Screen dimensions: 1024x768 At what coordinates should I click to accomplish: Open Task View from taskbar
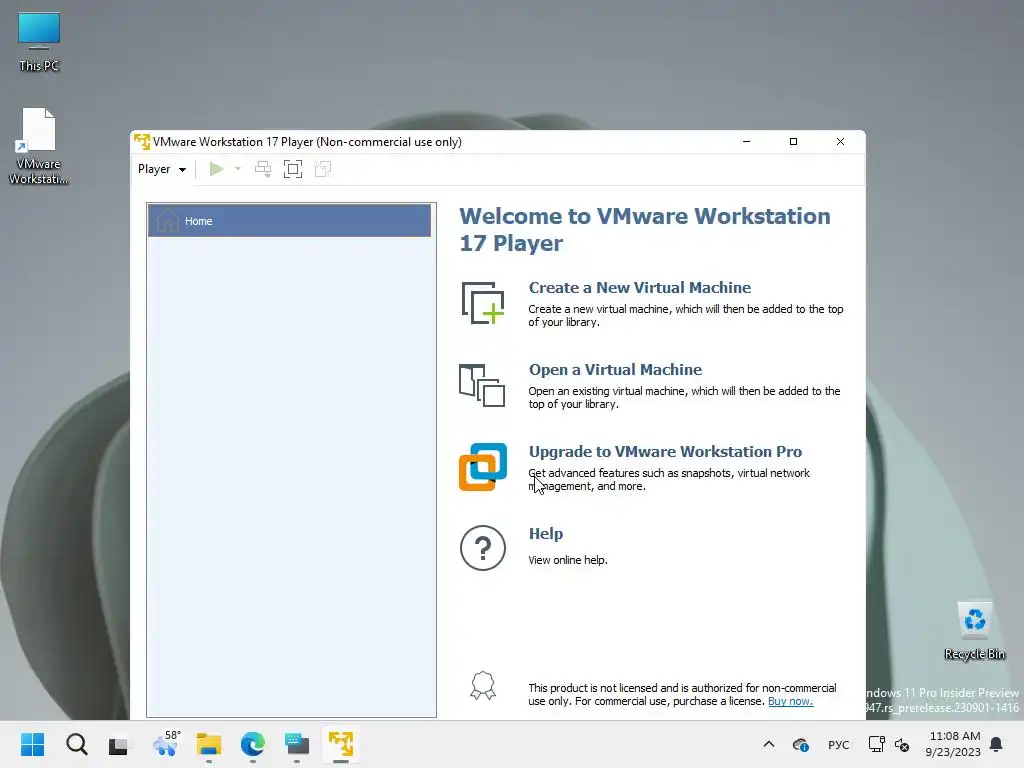point(118,744)
